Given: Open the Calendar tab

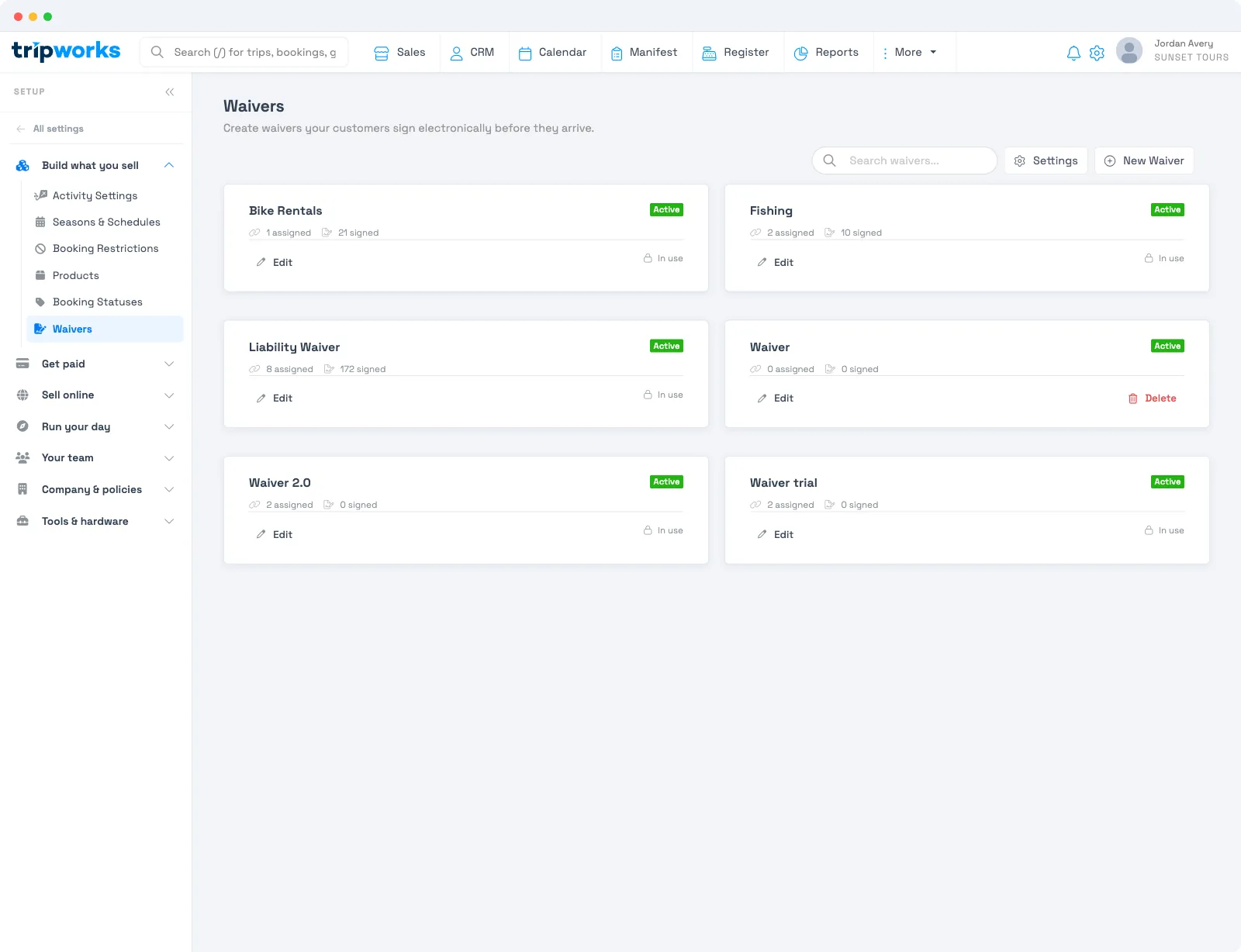Looking at the screenshot, I should coord(552,52).
